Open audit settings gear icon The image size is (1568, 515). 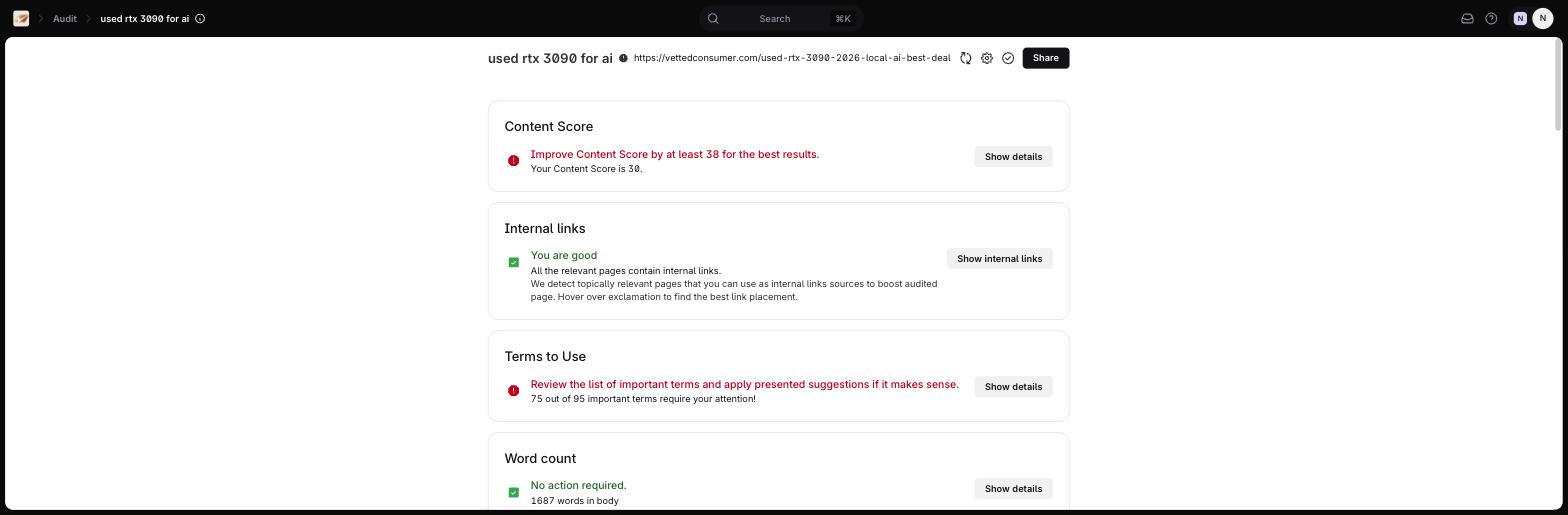tap(987, 58)
